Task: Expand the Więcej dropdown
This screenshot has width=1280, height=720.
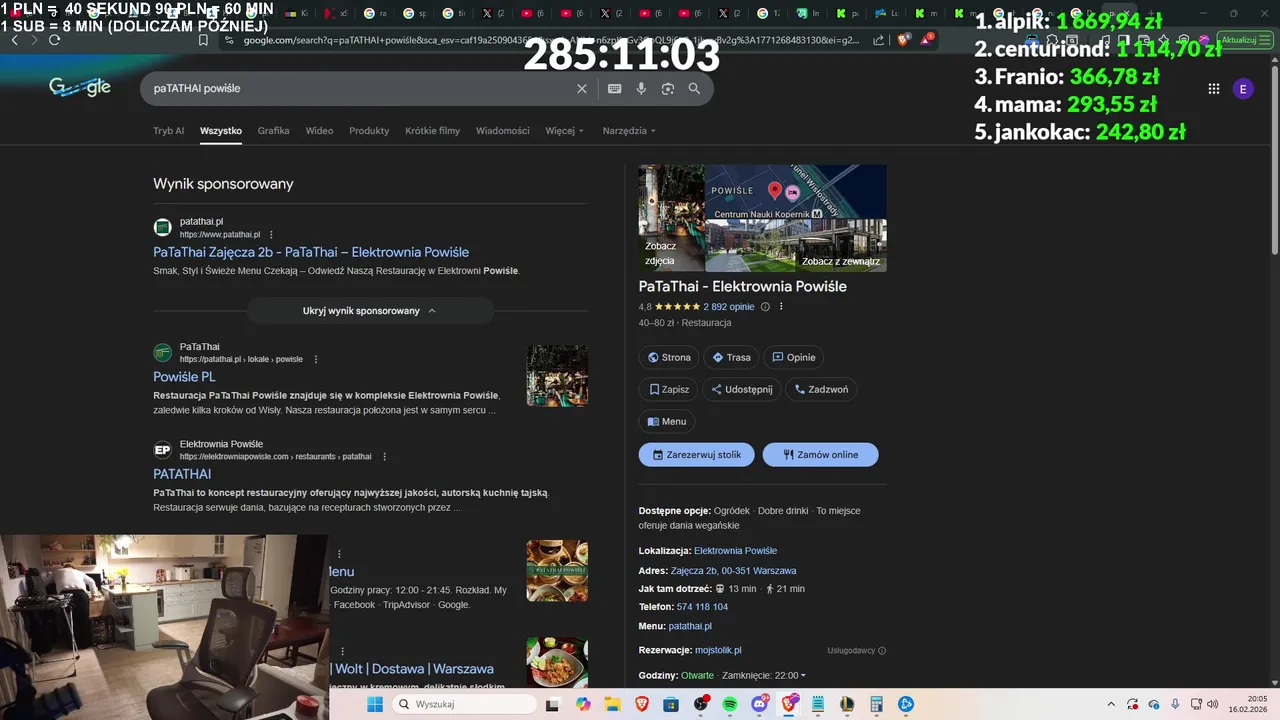Action: [x=564, y=131]
